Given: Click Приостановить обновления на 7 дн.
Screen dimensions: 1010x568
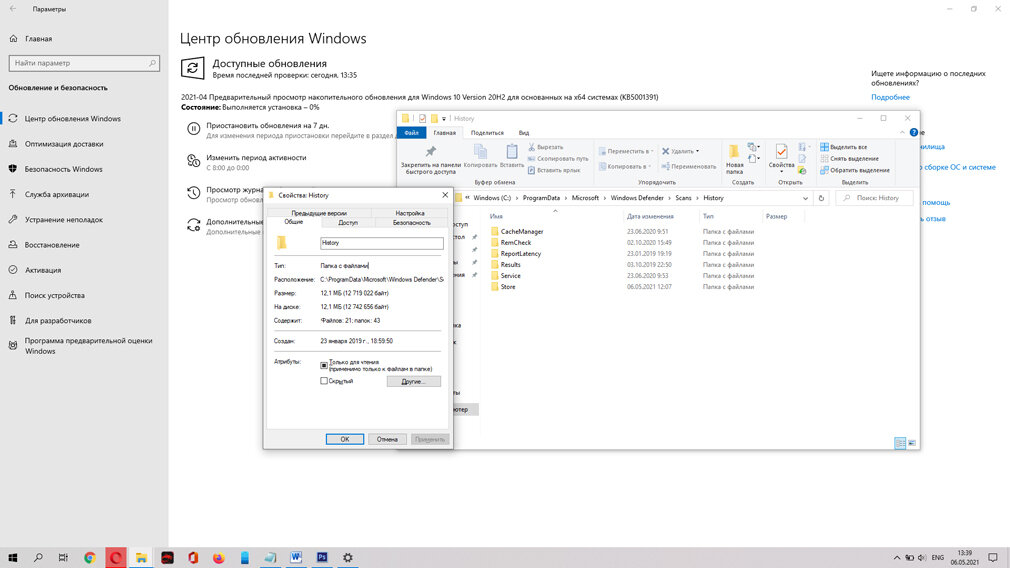Looking at the screenshot, I should pyautogui.click(x=267, y=126).
